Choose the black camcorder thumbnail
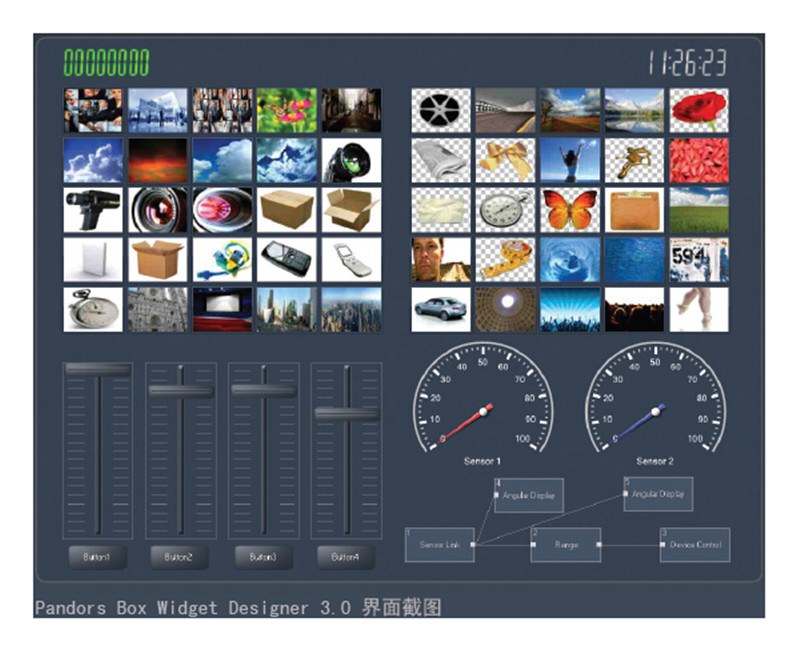Screen dimensions: 800x653 tap(93, 210)
